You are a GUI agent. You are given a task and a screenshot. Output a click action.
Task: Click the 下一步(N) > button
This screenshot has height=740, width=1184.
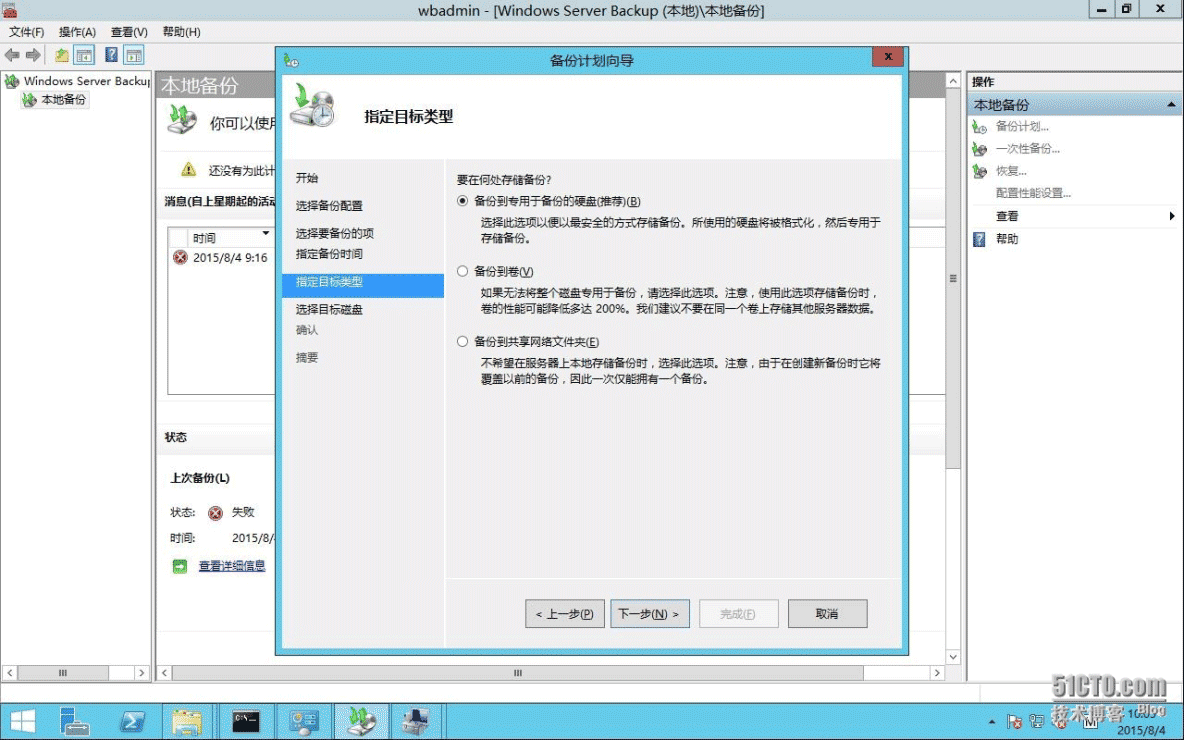click(649, 614)
